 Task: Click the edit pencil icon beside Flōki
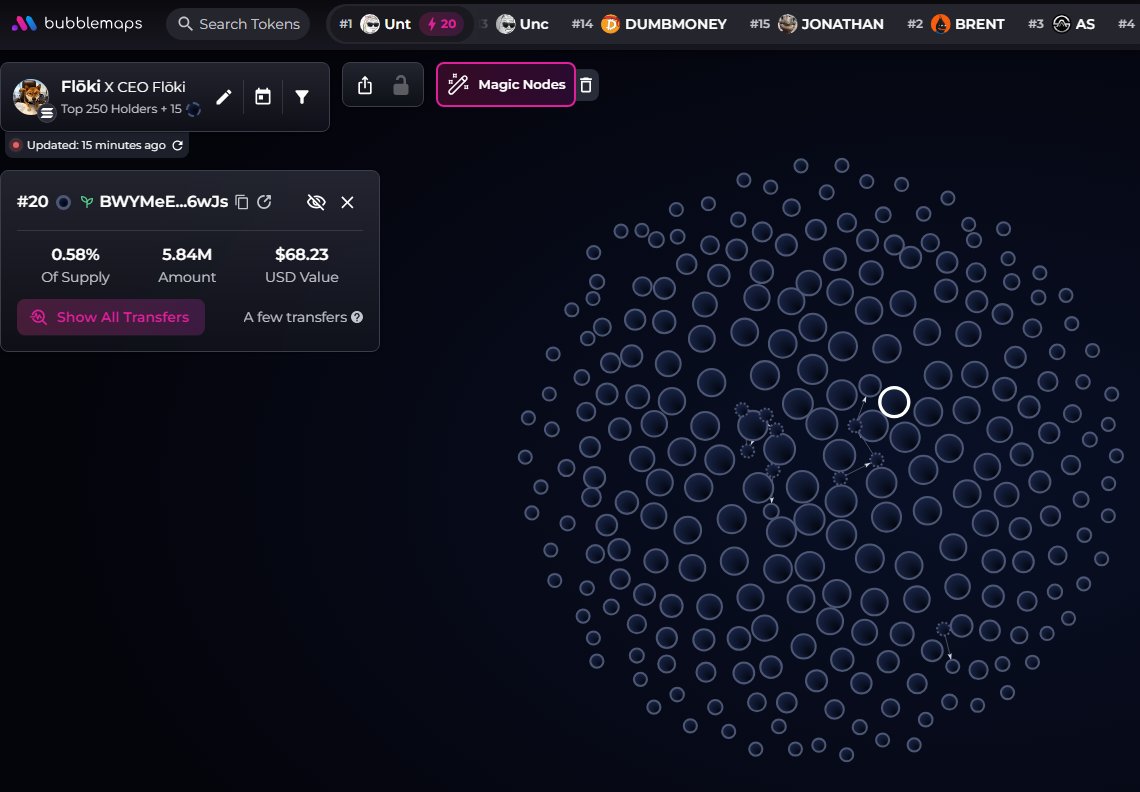[224, 97]
